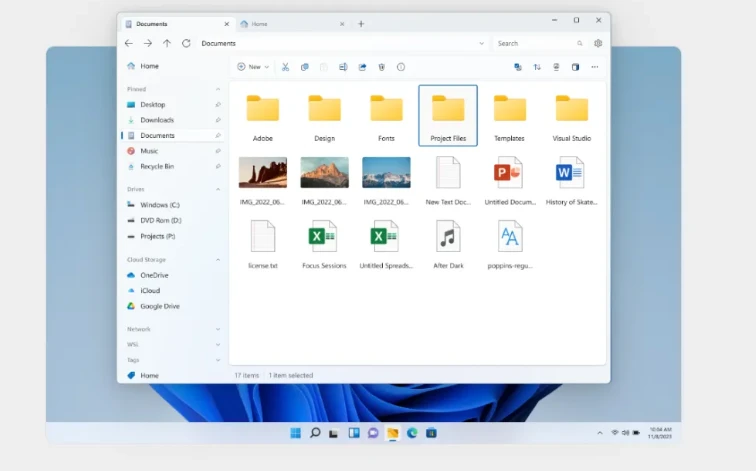Show hidden system tray icons chevron
Screen dimensions: 756x471
tap(600, 433)
